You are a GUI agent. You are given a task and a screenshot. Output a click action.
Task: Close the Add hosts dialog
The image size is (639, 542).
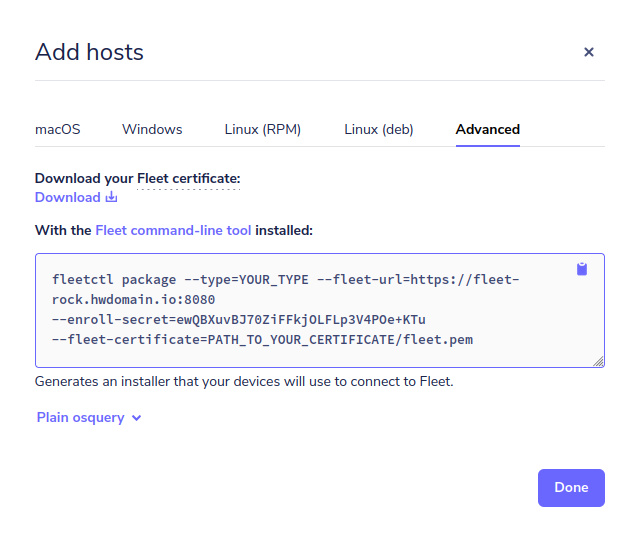coord(589,52)
